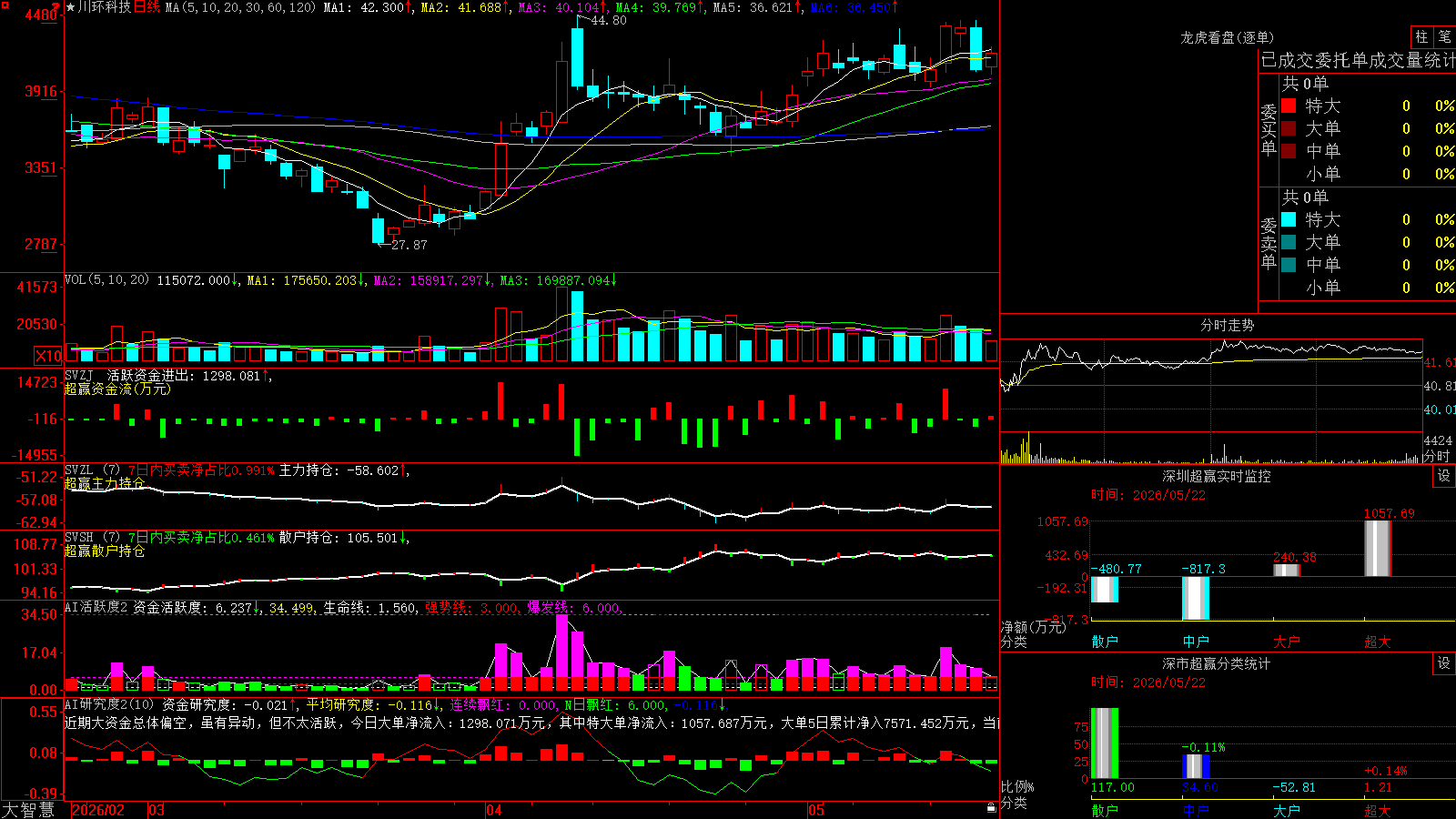
Task: Click the dark red 中单 buy-order swatch
Action: tap(1289, 150)
